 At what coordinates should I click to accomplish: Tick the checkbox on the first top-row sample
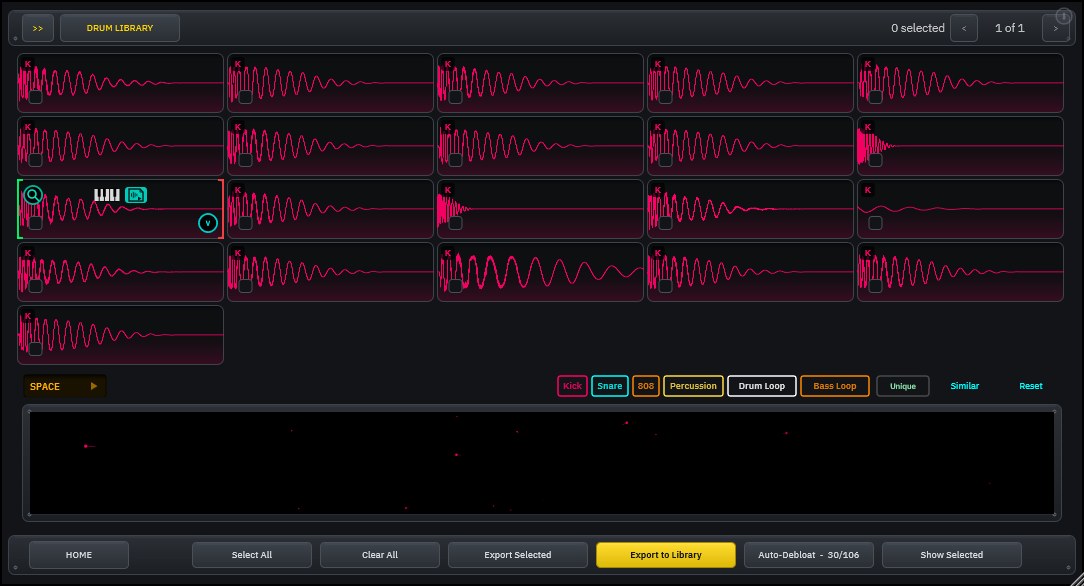[35, 97]
